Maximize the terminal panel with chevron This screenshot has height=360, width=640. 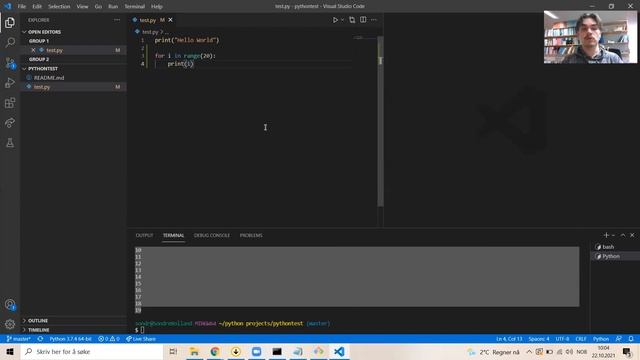point(623,235)
